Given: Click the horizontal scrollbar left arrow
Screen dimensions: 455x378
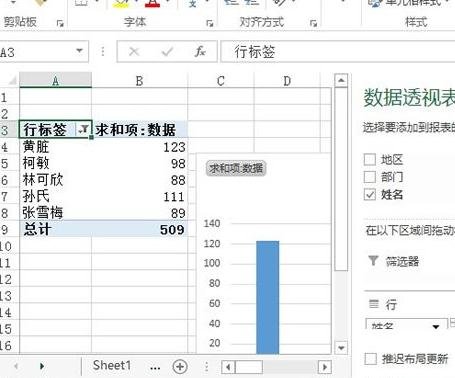Looking at the screenshot, I should 228,367.
